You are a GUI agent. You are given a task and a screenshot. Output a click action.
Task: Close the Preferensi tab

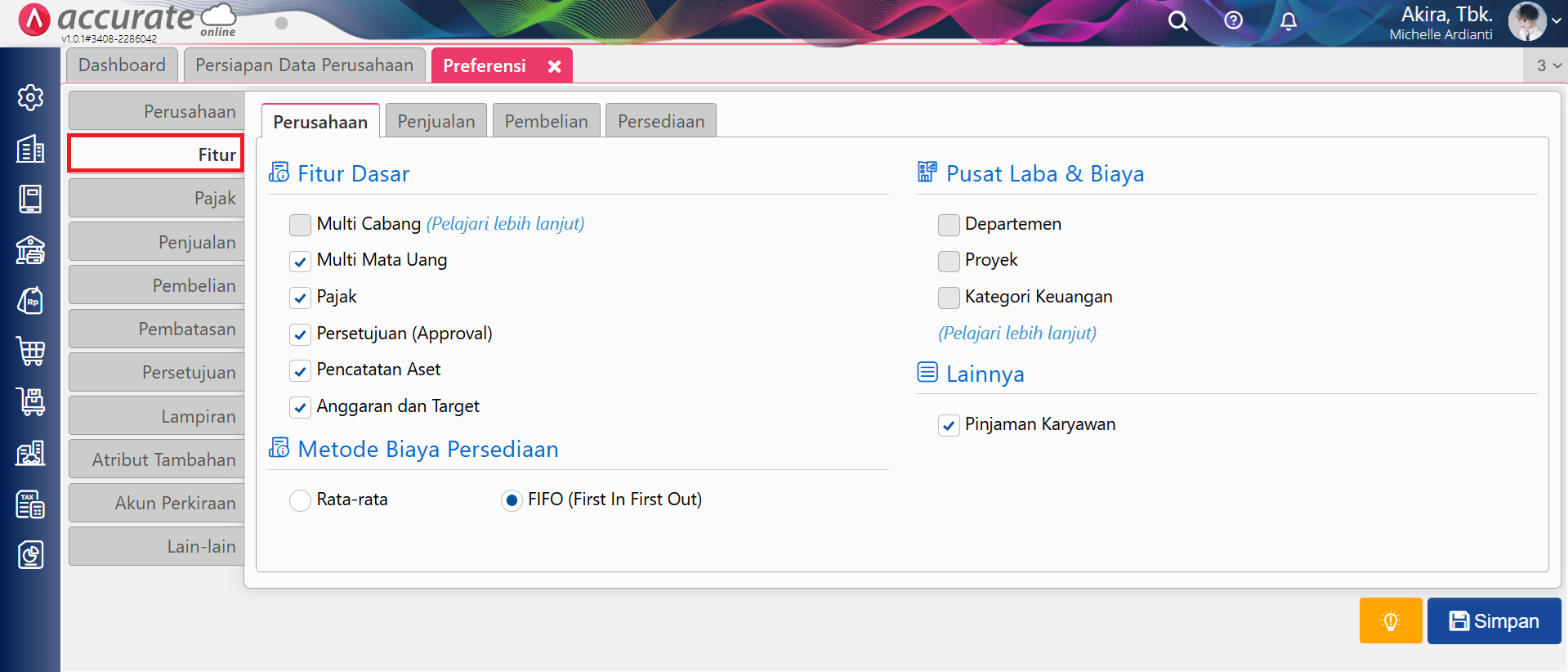point(554,66)
